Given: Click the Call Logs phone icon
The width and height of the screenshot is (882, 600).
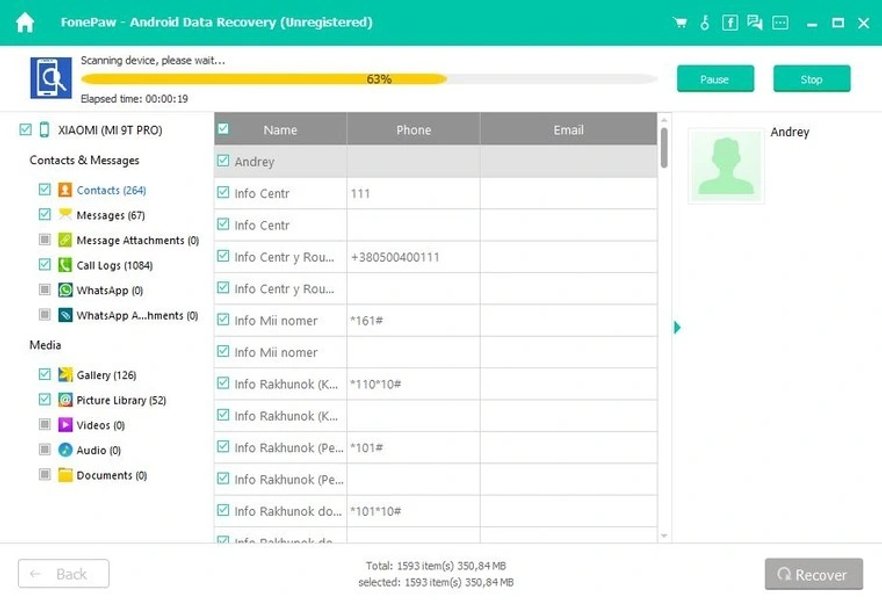Looking at the screenshot, I should (x=65, y=265).
